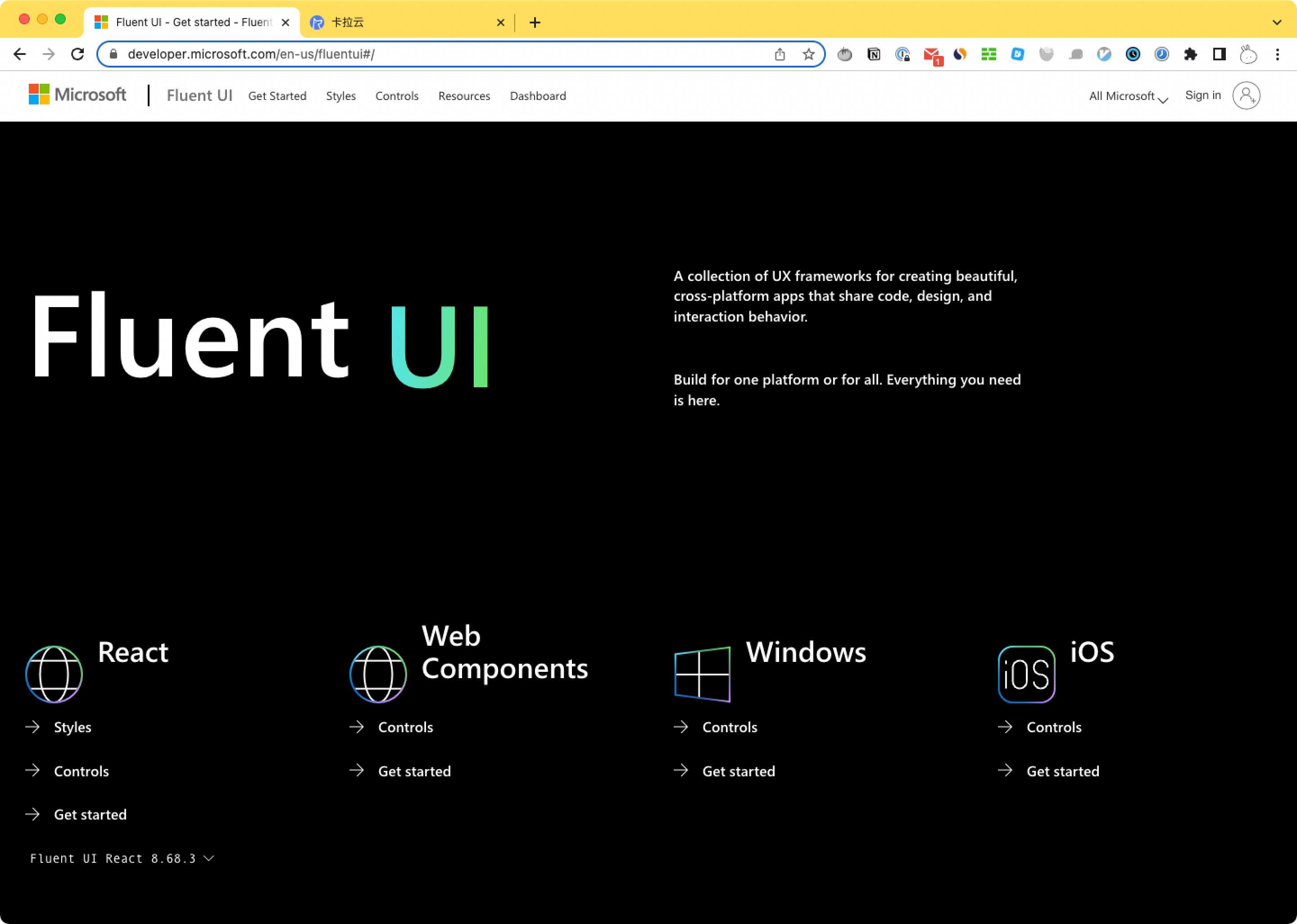Open the Gmail checker extension with badge

[x=932, y=54]
